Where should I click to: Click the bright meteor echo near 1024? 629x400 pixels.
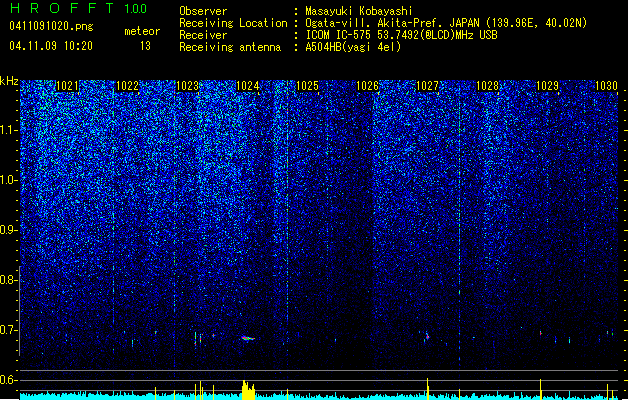point(248,338)
